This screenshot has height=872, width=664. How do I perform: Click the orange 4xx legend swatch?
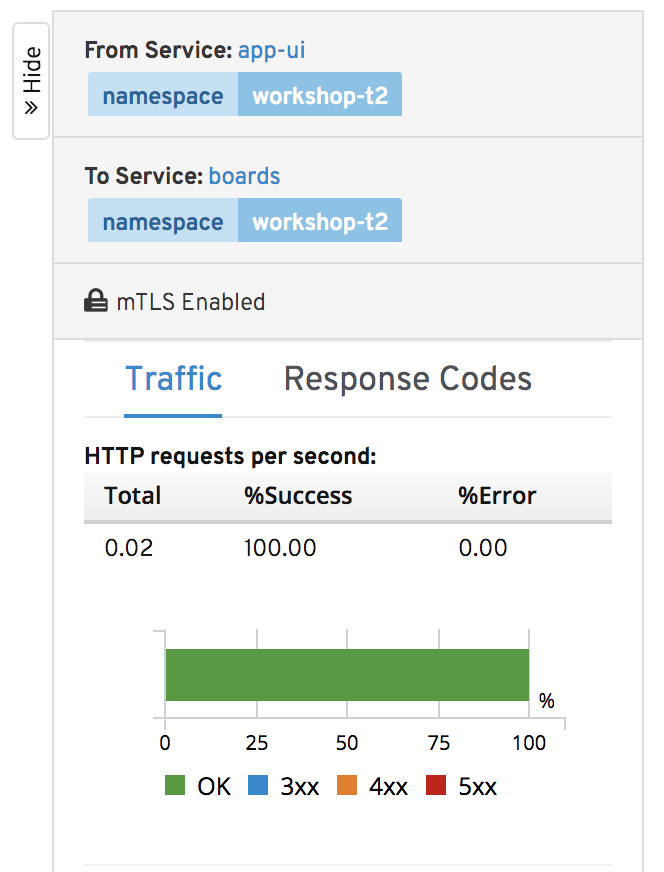(x=347, y=785)
